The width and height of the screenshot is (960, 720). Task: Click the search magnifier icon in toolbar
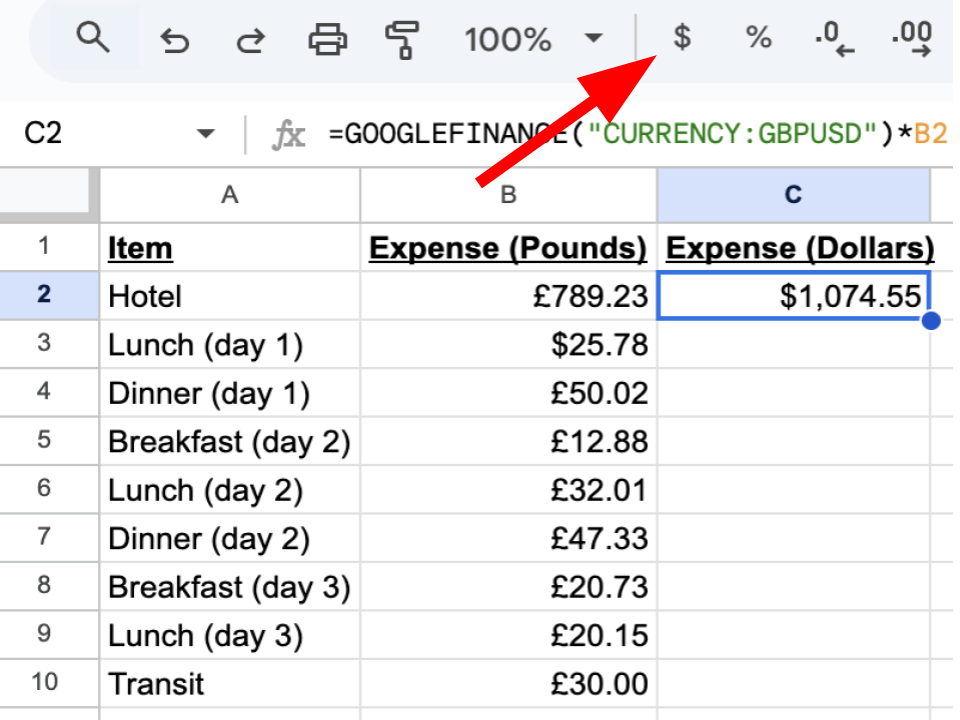tap(93, 39)
